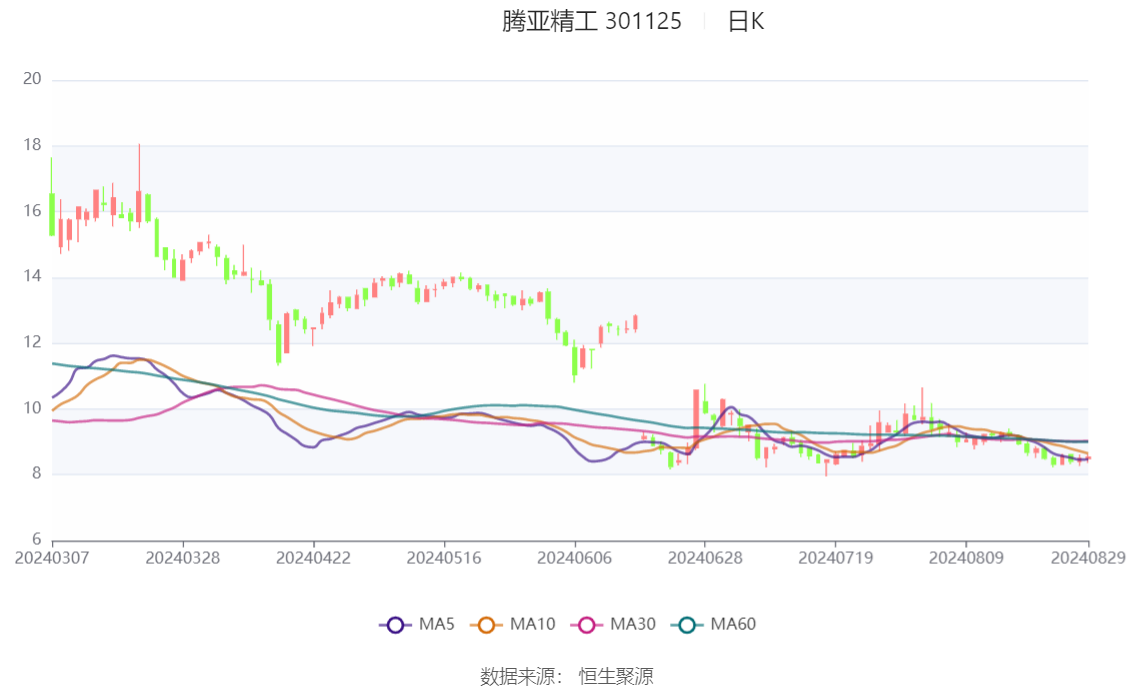Select the 20240307 date axis tick
1134x689 pixels.
tap(52, 558)
